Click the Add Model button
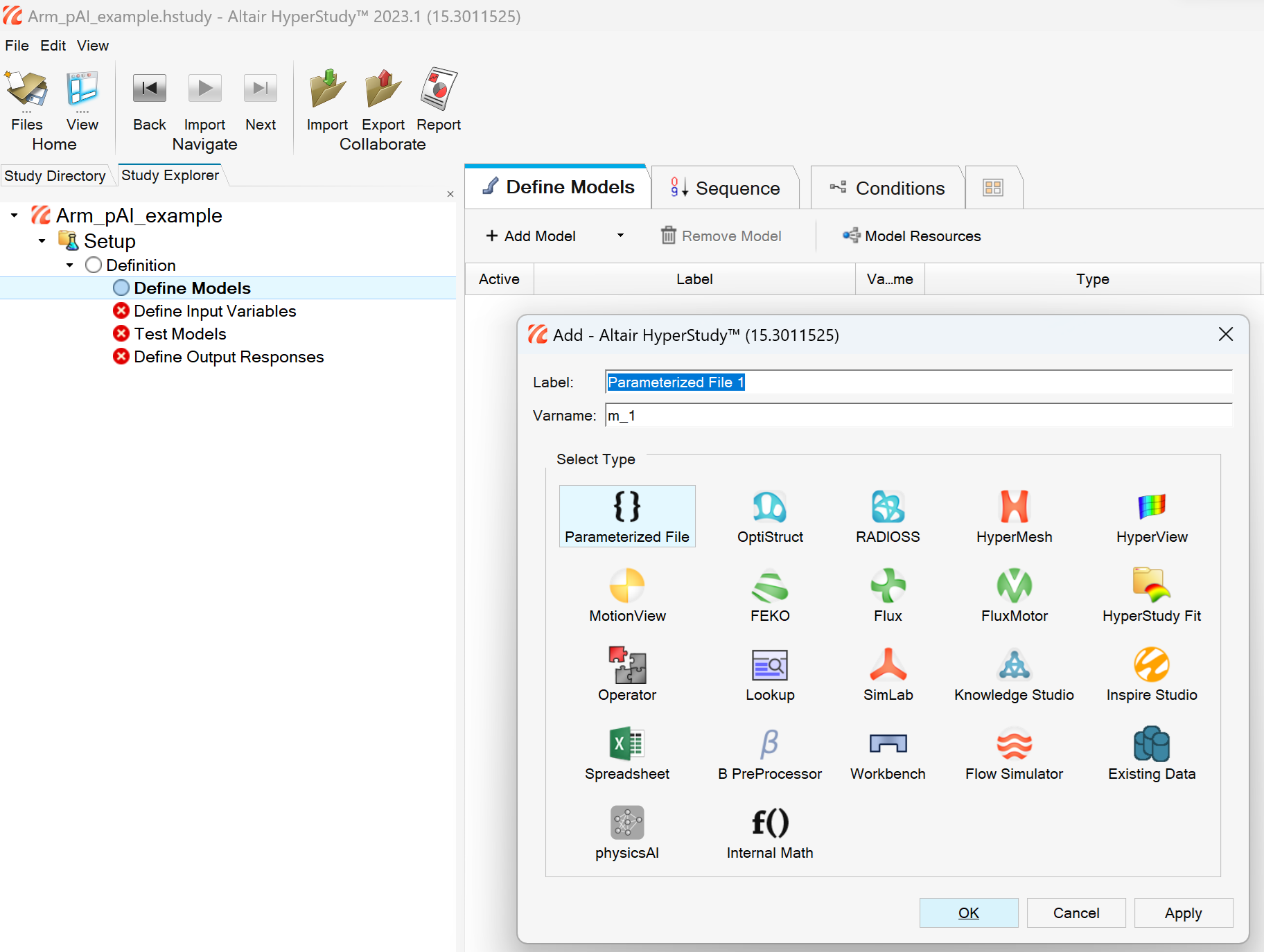Viewport: 1264px width, 952px height. 531,236
